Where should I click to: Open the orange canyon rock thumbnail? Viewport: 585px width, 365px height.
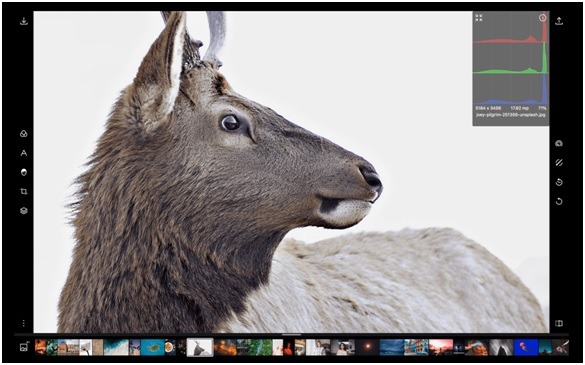[x=476, y=347]
